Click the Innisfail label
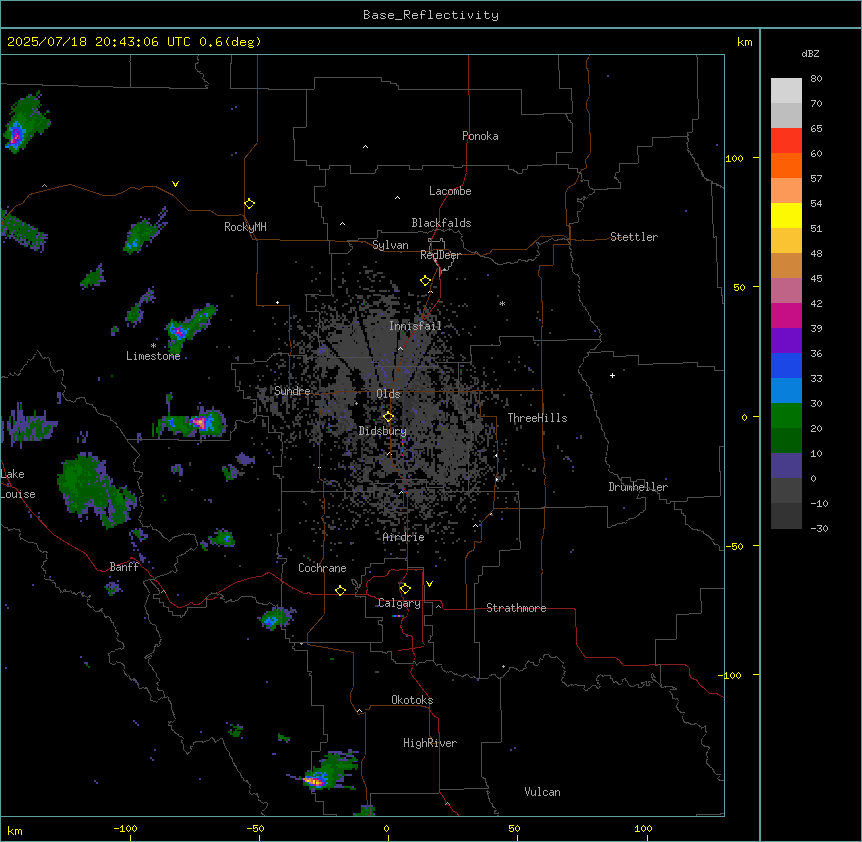 [x=415, y=326]
